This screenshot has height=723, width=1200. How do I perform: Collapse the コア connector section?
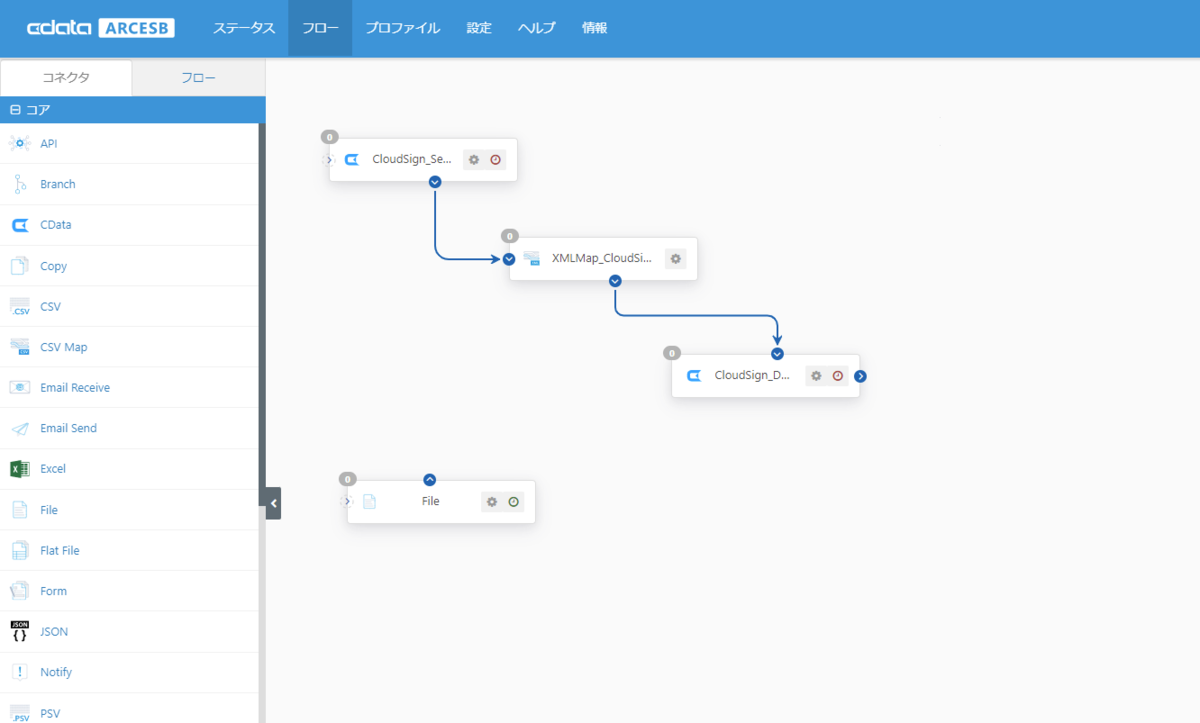pyautogui.click(x=15, y=110)
